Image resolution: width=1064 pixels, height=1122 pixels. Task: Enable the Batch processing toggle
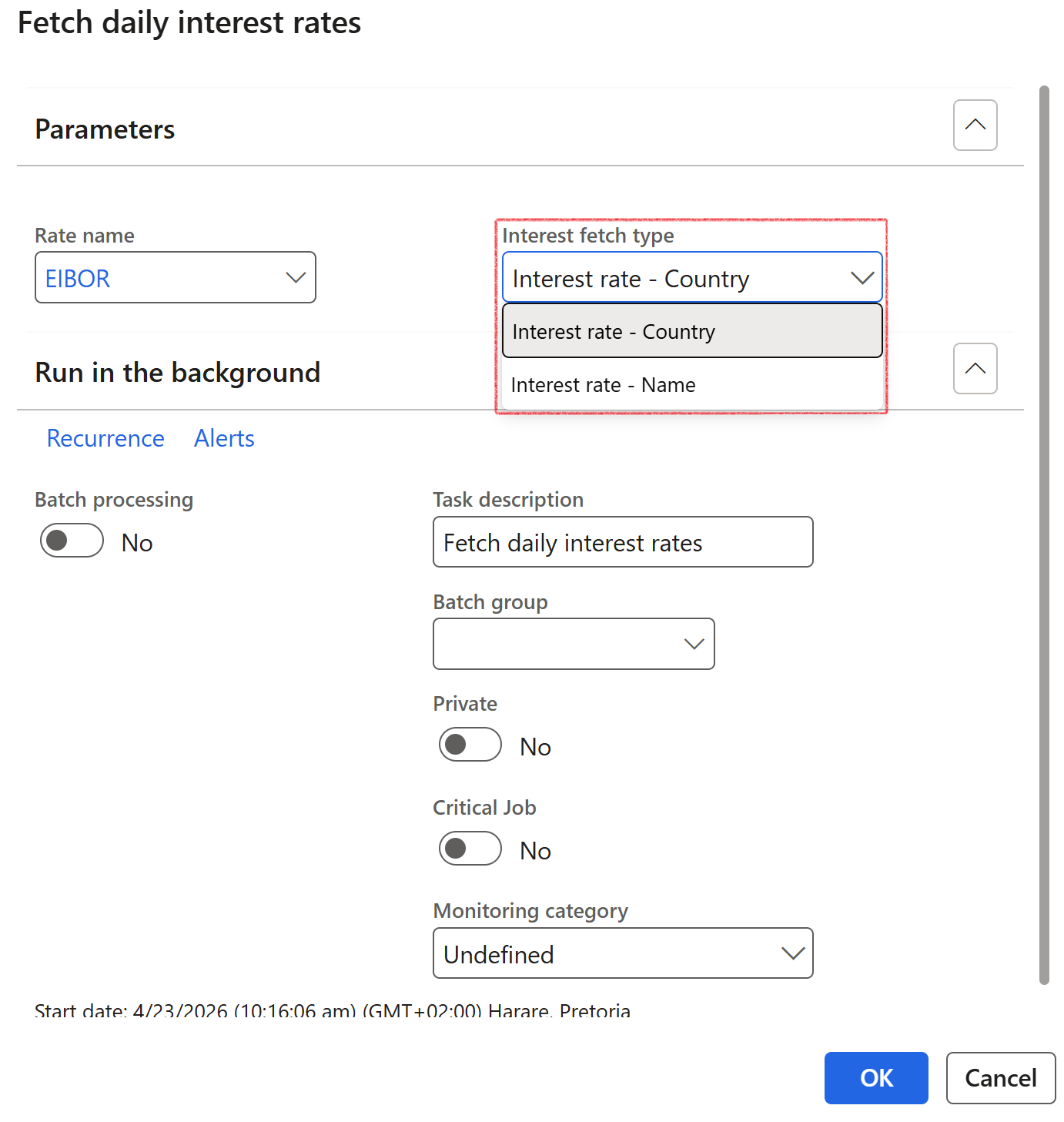(x=72, y=541)
